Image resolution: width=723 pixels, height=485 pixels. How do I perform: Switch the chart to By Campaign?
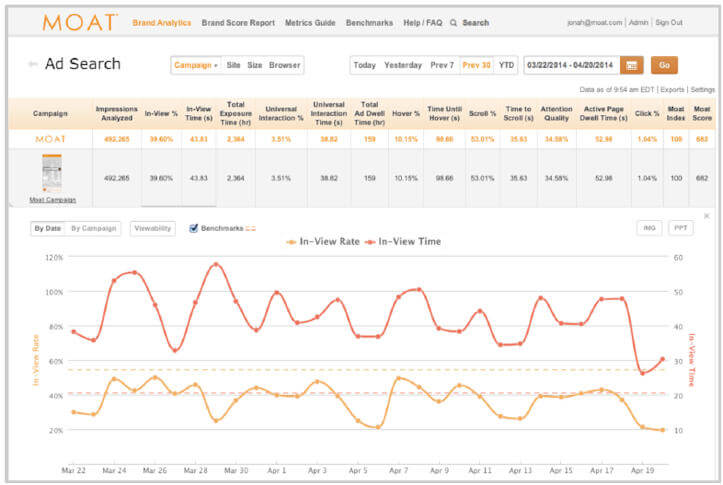[x=93, y=228]
